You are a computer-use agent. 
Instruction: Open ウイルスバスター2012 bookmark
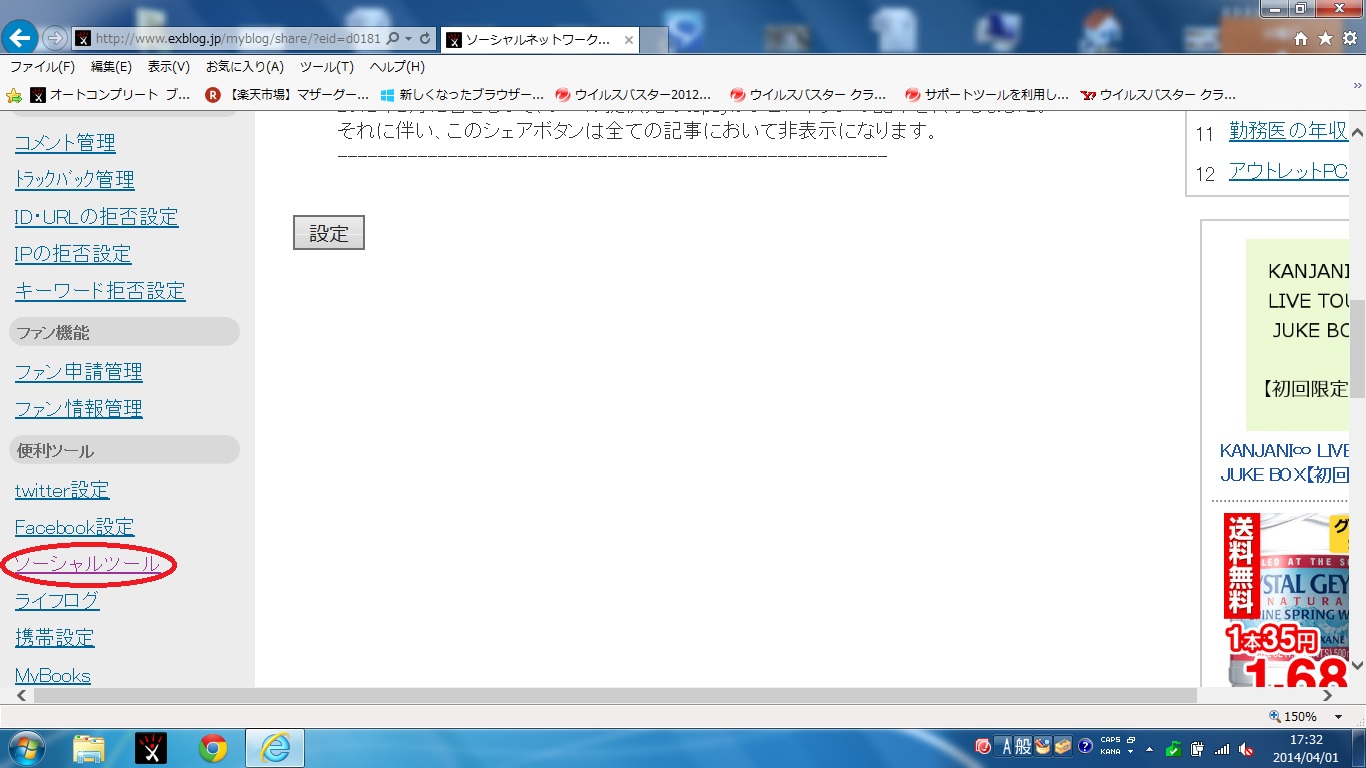click(634, 95)
